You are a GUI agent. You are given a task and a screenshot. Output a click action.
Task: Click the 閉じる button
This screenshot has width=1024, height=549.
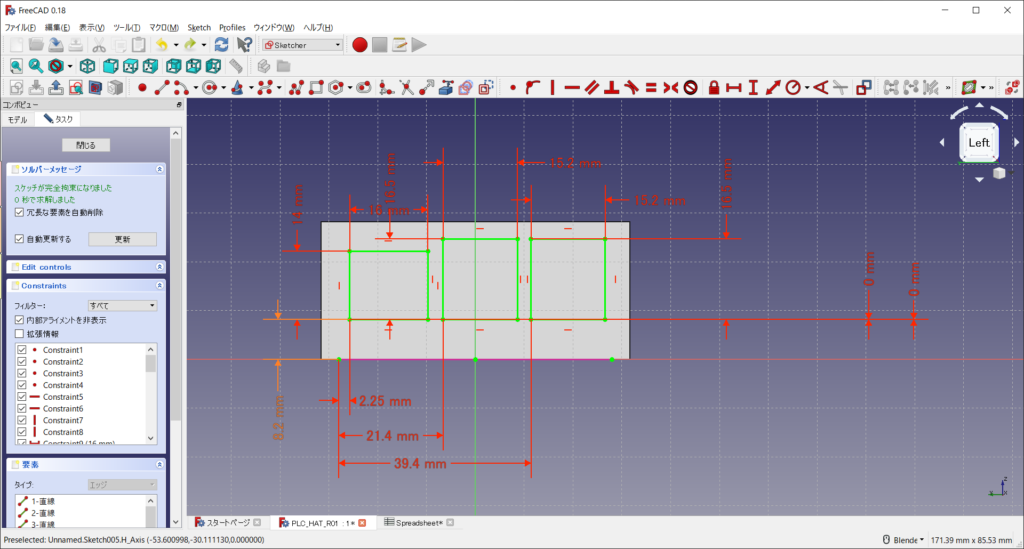click(x=86, y=145)
